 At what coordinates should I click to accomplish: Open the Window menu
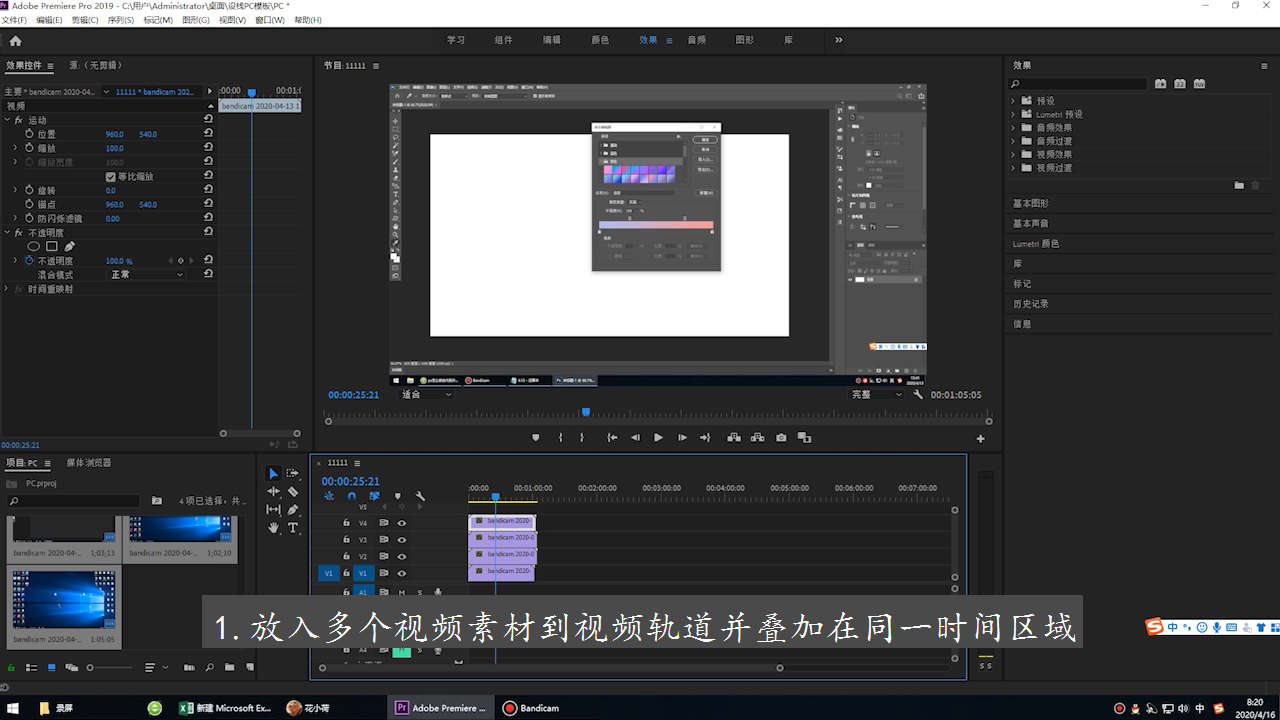270,20
